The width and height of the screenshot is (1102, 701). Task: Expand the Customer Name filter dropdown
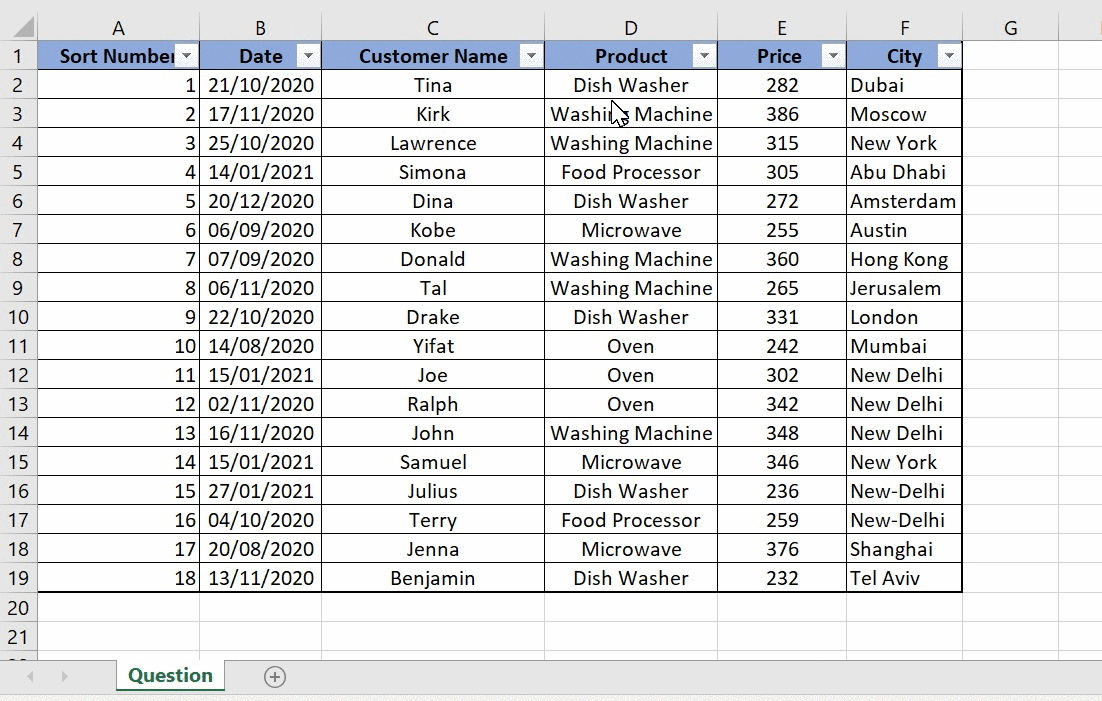tap(531, 56)
